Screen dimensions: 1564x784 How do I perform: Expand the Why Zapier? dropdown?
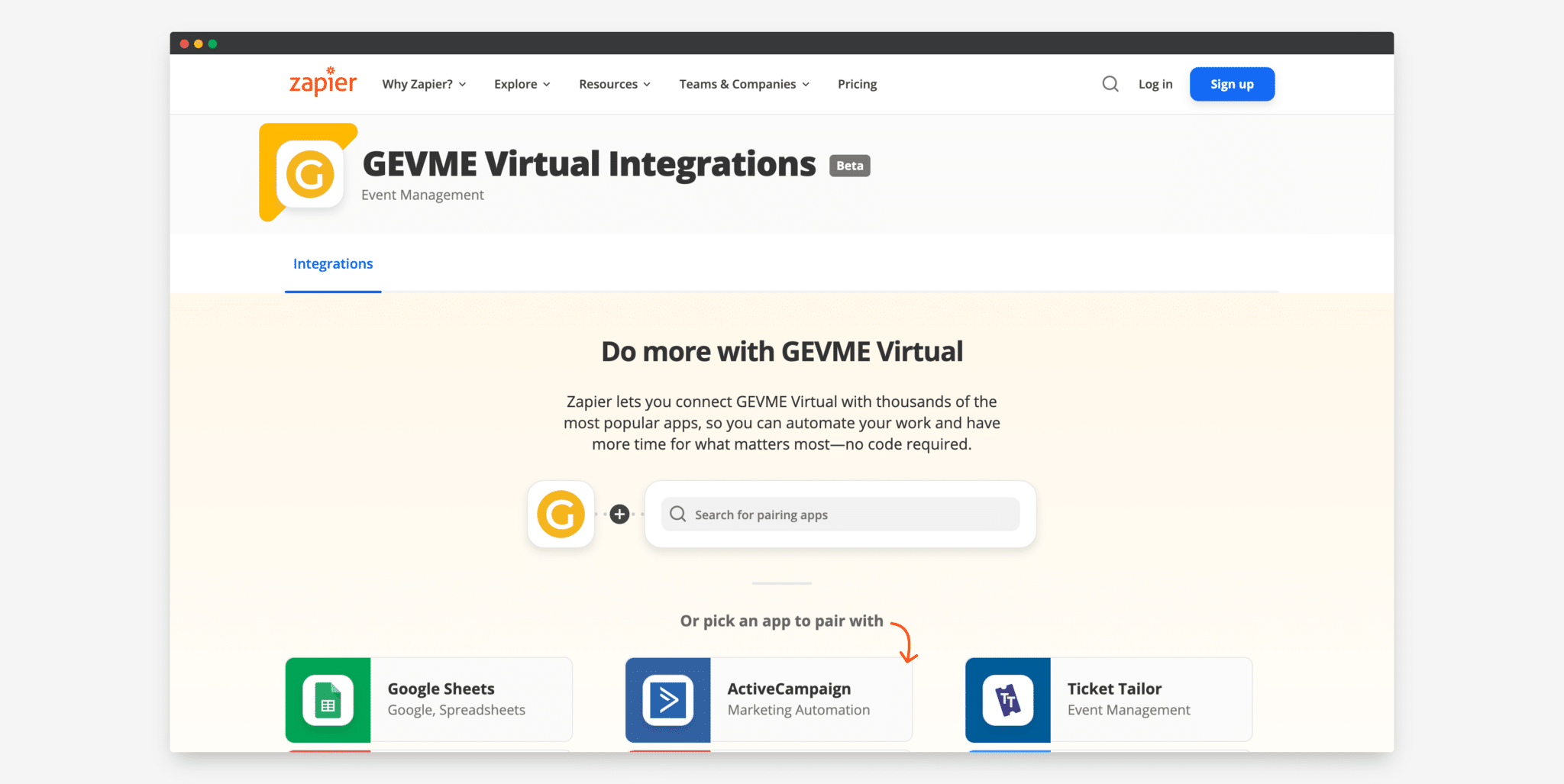point(423,84)
